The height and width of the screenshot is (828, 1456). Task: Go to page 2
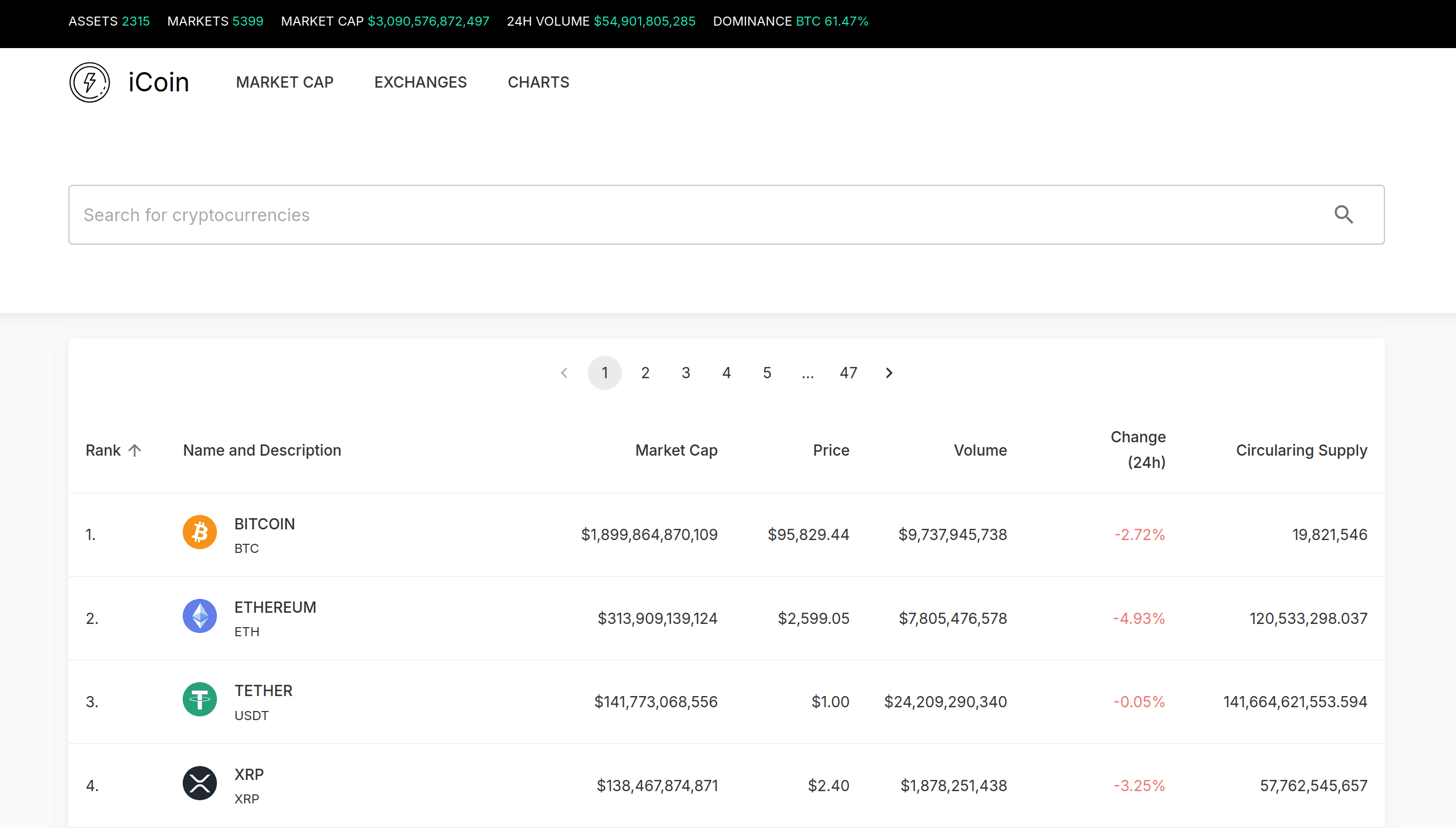pyautogui.click(x=645, y=373)
